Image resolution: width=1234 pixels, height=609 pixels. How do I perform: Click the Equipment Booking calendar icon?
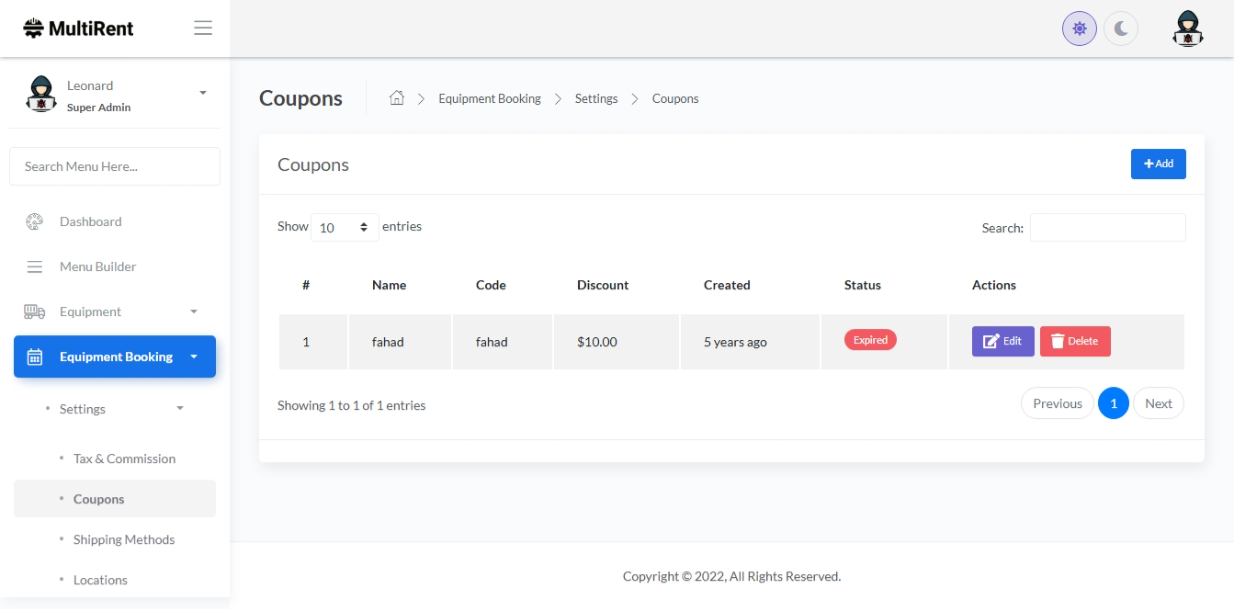point(34,357)
